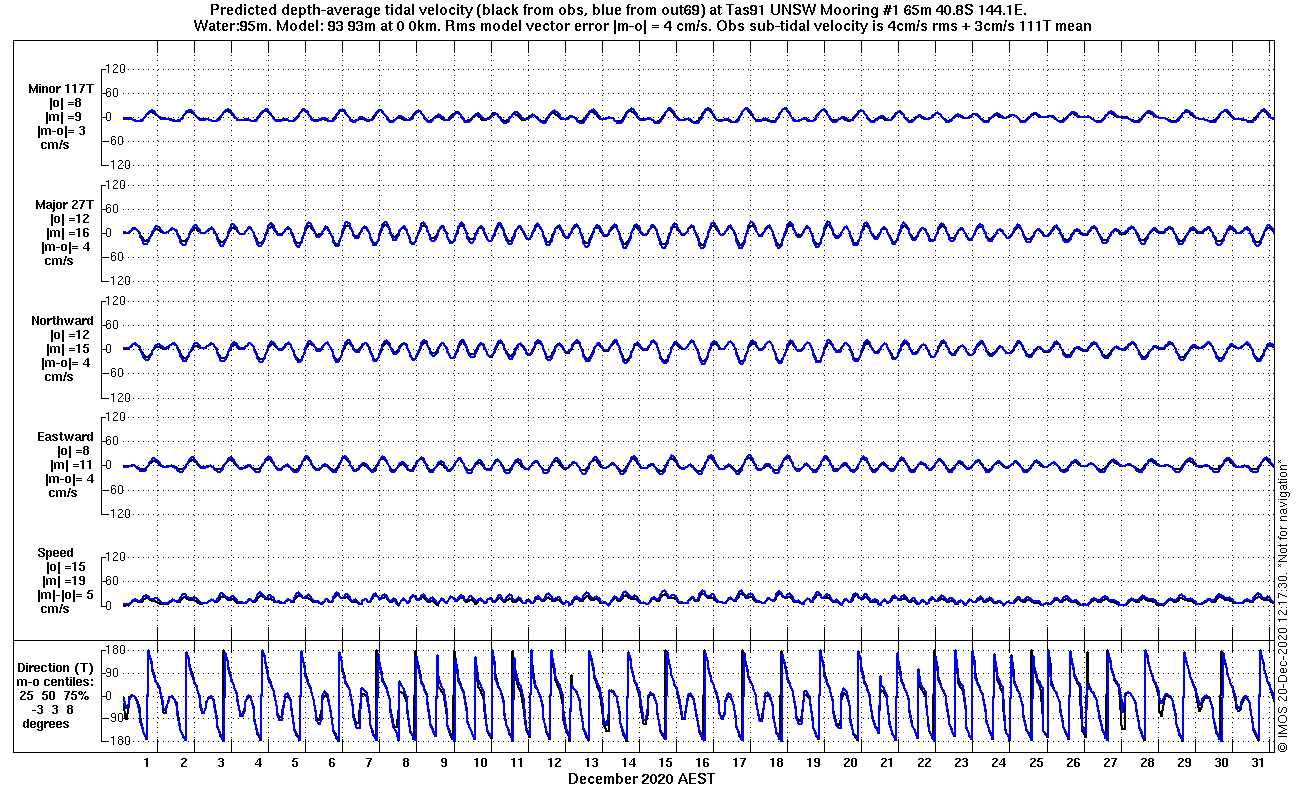Click the 'December 2020 AEST' axis title
The width and height of the screenshot is (1300, 800).
(641, 779)
